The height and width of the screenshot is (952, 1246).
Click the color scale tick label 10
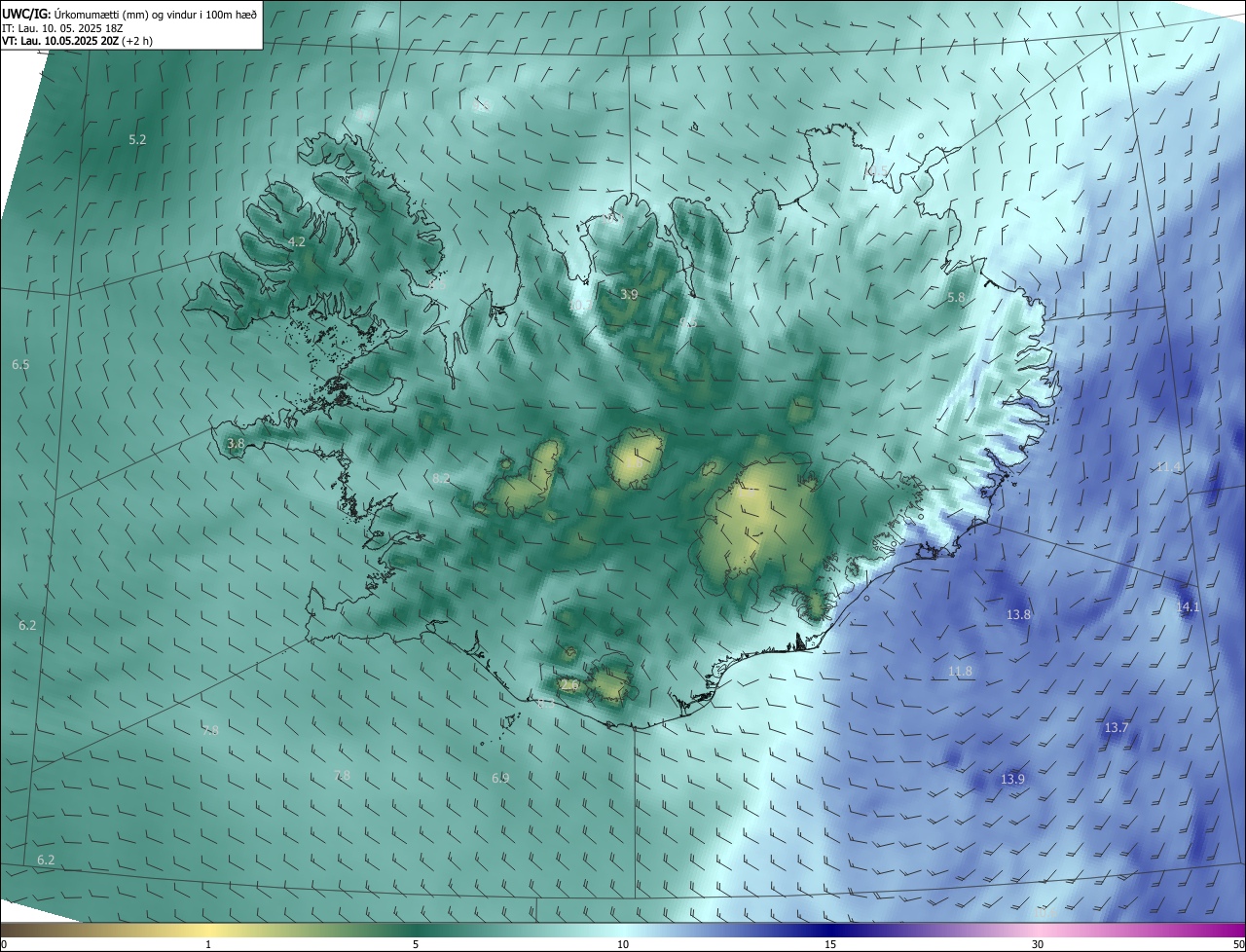tap(623, 944)
